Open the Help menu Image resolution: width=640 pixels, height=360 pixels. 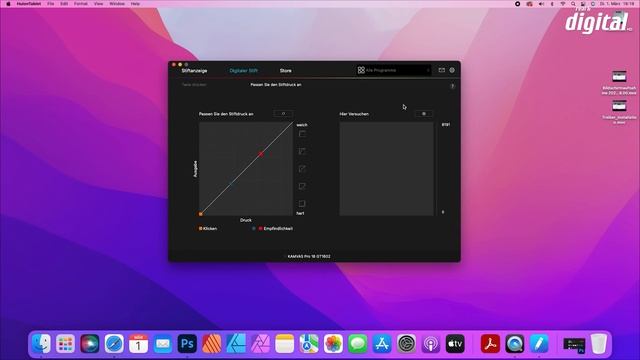point(135,4)
